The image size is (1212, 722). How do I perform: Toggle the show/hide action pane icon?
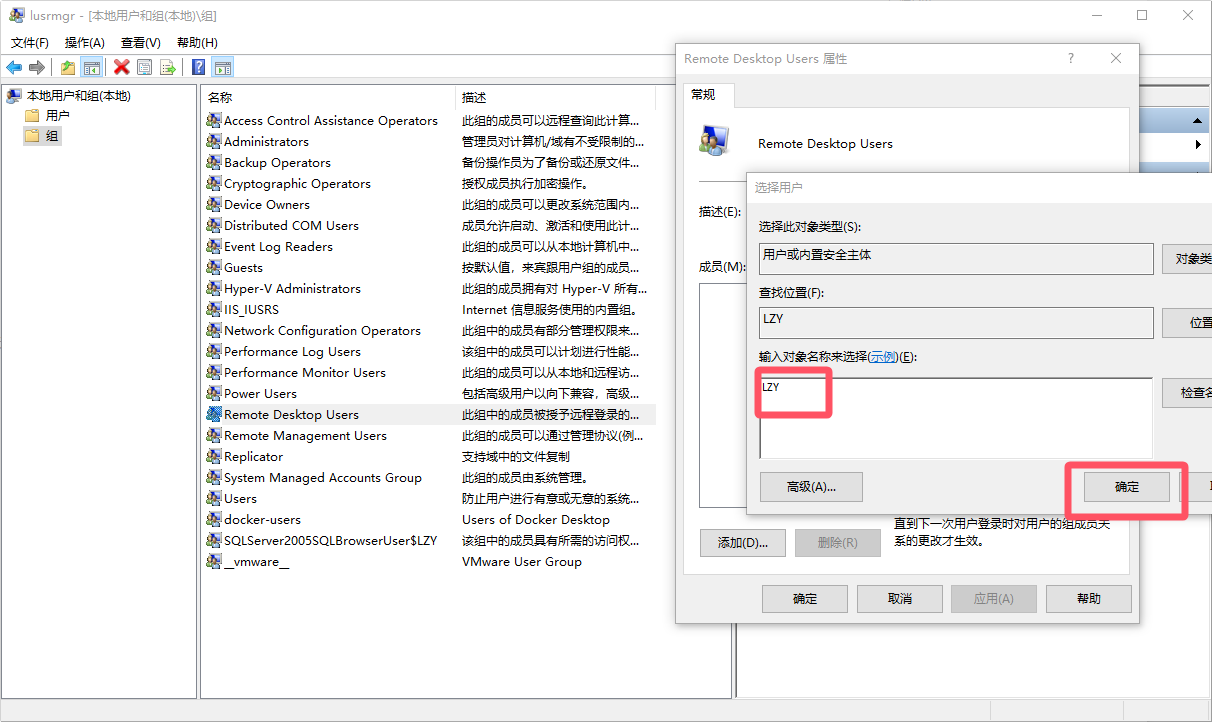223,67
